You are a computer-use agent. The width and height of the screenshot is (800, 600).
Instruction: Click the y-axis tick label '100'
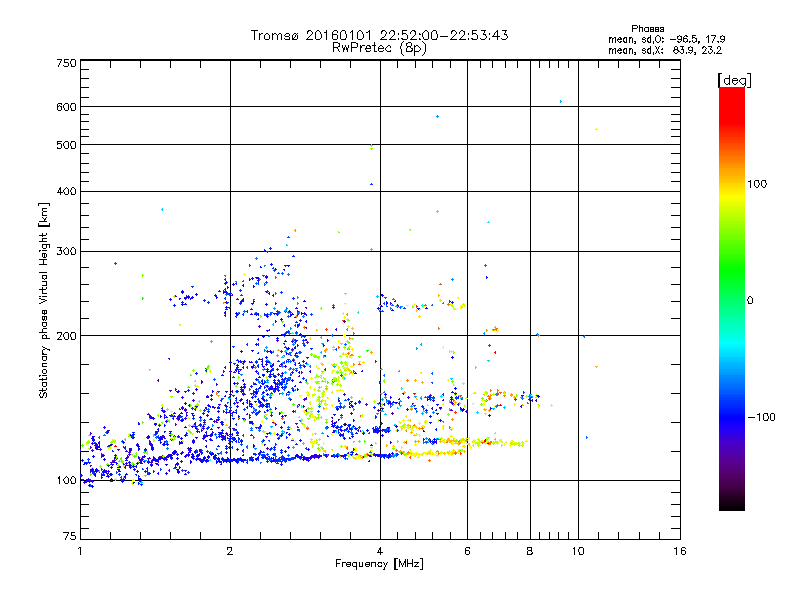[x=66, y=481]
